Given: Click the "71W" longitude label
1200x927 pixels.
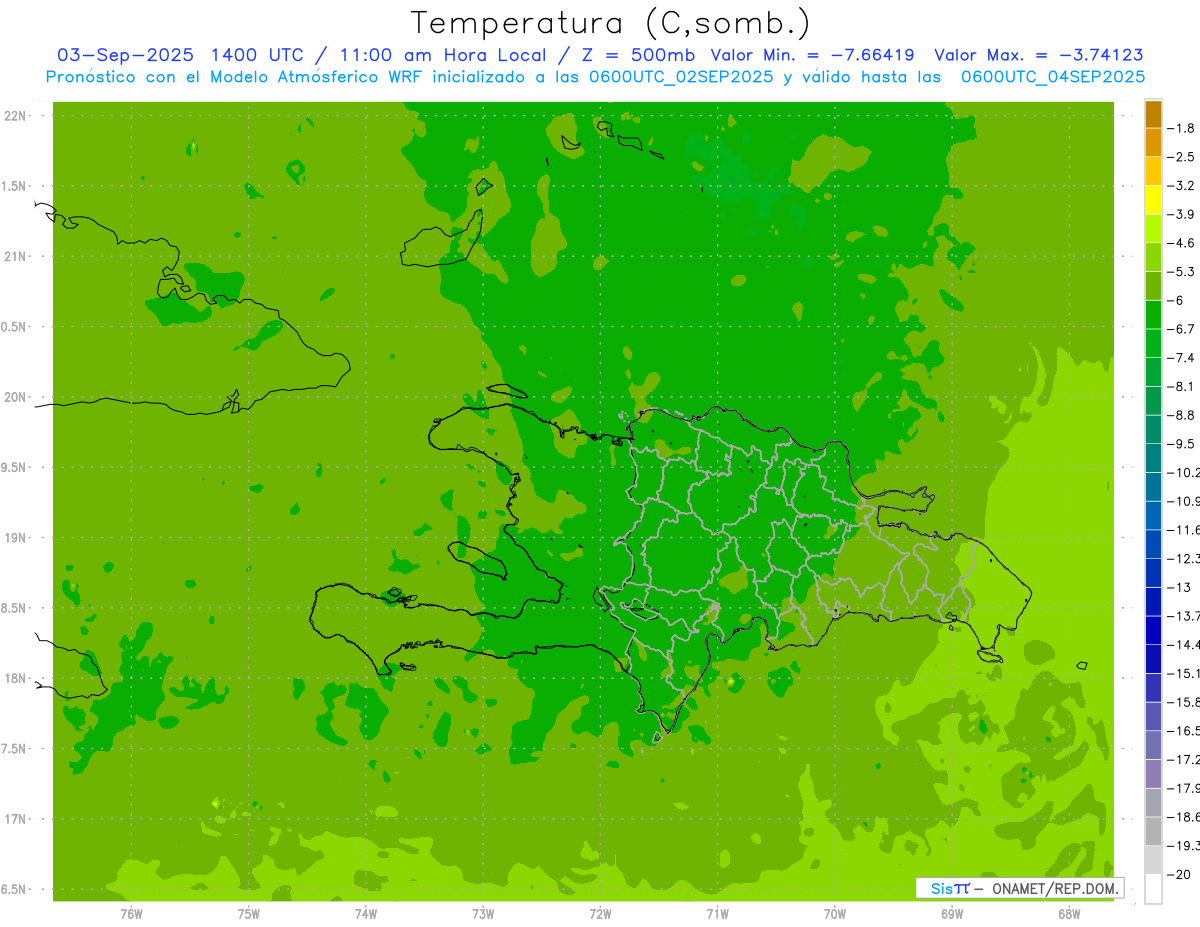Looking at the screenshot, I should [x=717, y=915].
